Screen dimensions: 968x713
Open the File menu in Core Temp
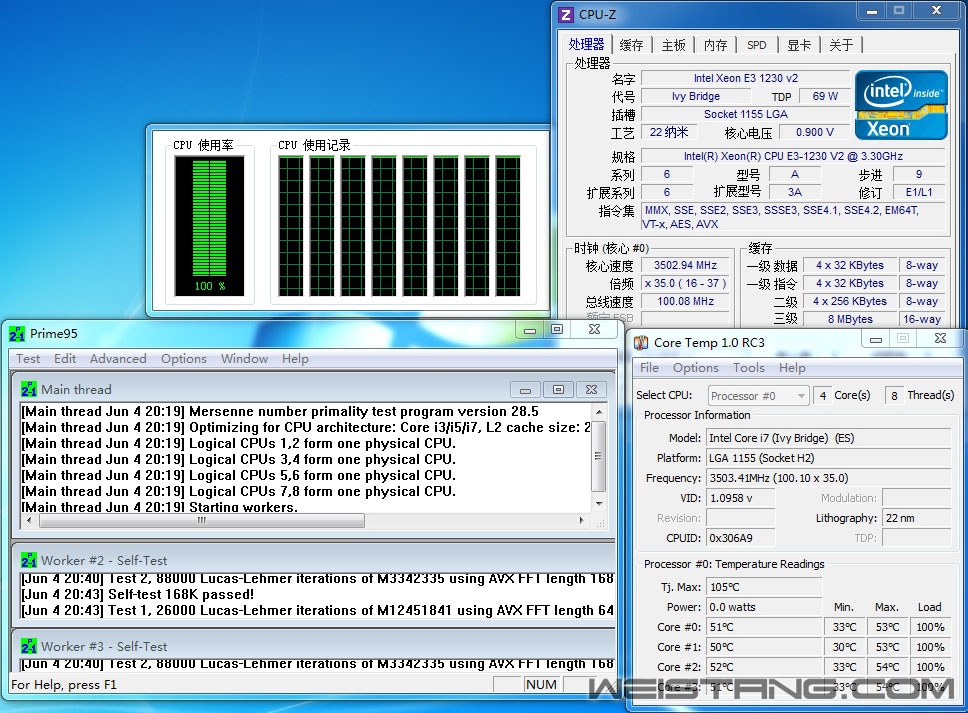tap(649, 368)
